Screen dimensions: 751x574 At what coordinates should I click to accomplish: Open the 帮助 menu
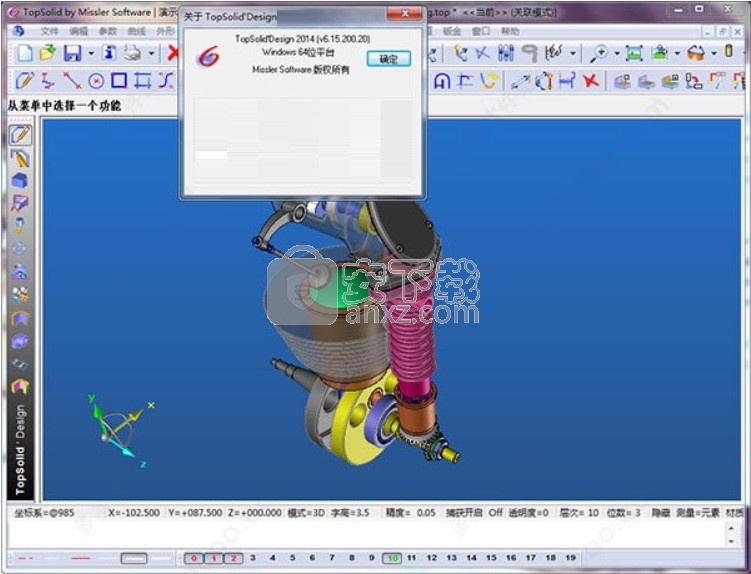click(x=510, y=31)
